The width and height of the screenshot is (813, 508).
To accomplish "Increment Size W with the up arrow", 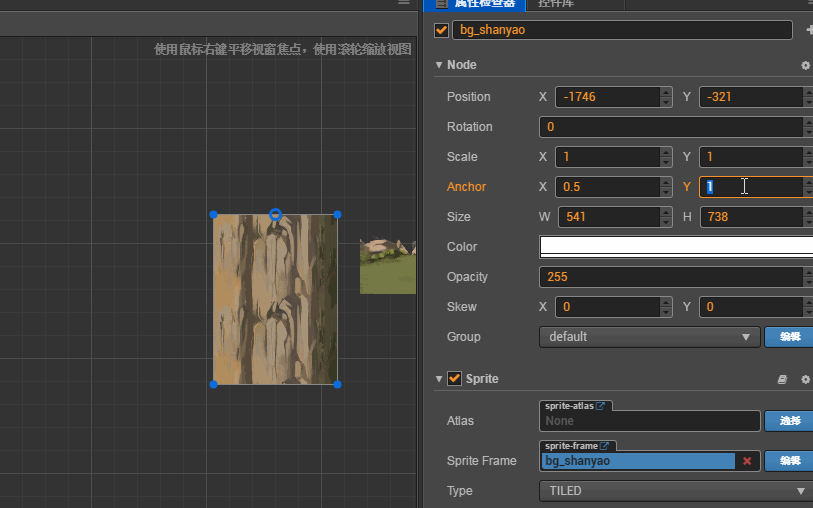I will coord(666,212).
